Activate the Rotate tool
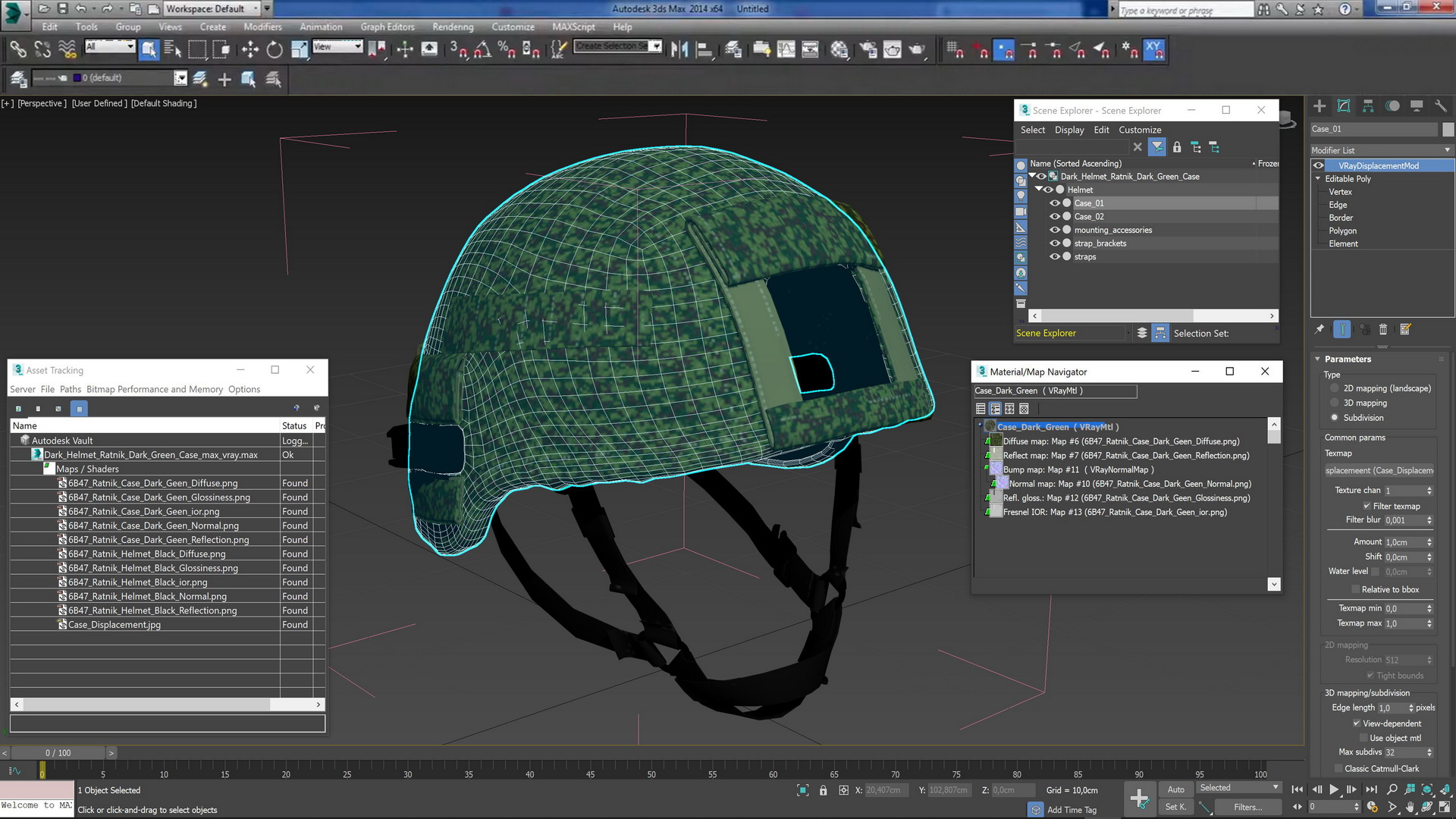This screenshot has height=819, width=1456. coord(275,50)
